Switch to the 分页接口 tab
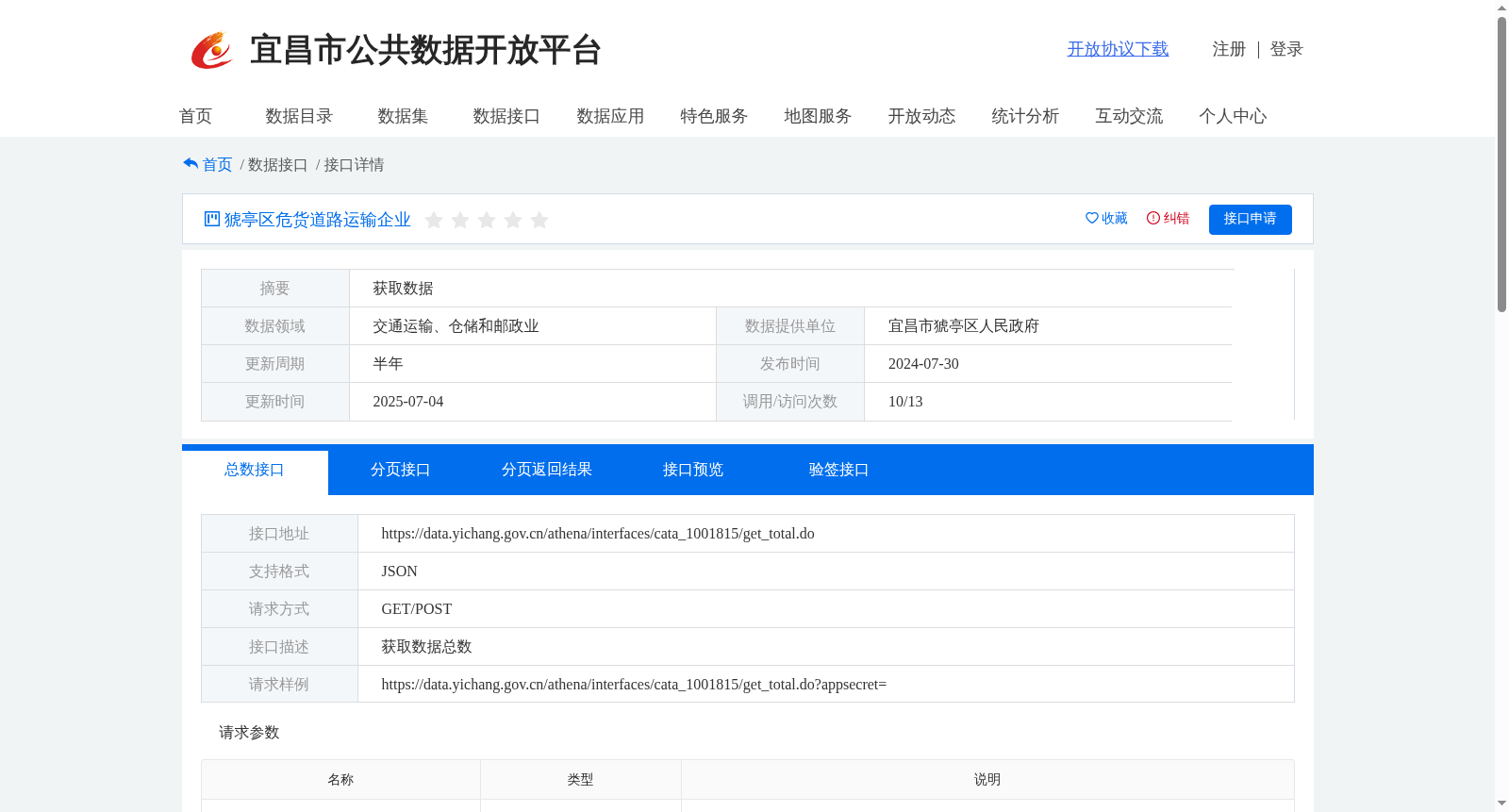This screenshot has width=1509, height=812. [401, 470]
